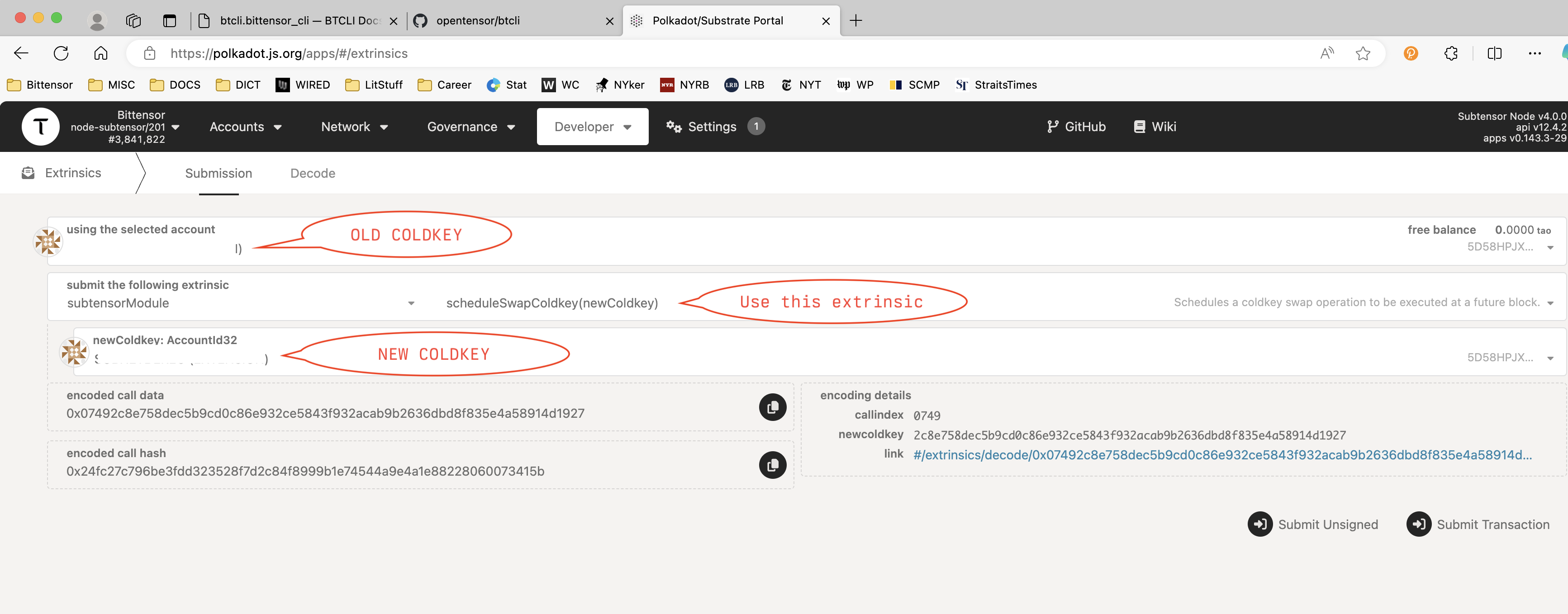Click the copy encoded call hash icon

tap(774, 463)
